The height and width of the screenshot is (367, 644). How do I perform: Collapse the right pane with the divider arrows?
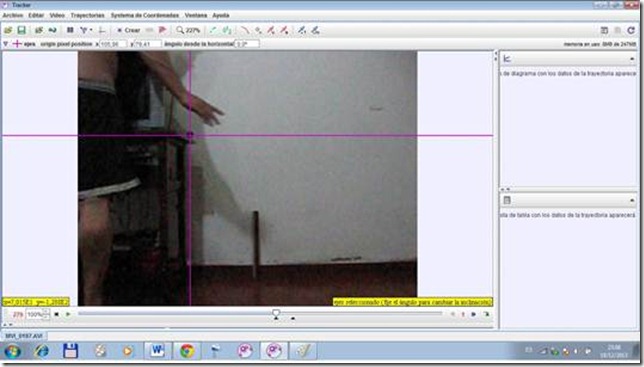[x=495, y=57]
